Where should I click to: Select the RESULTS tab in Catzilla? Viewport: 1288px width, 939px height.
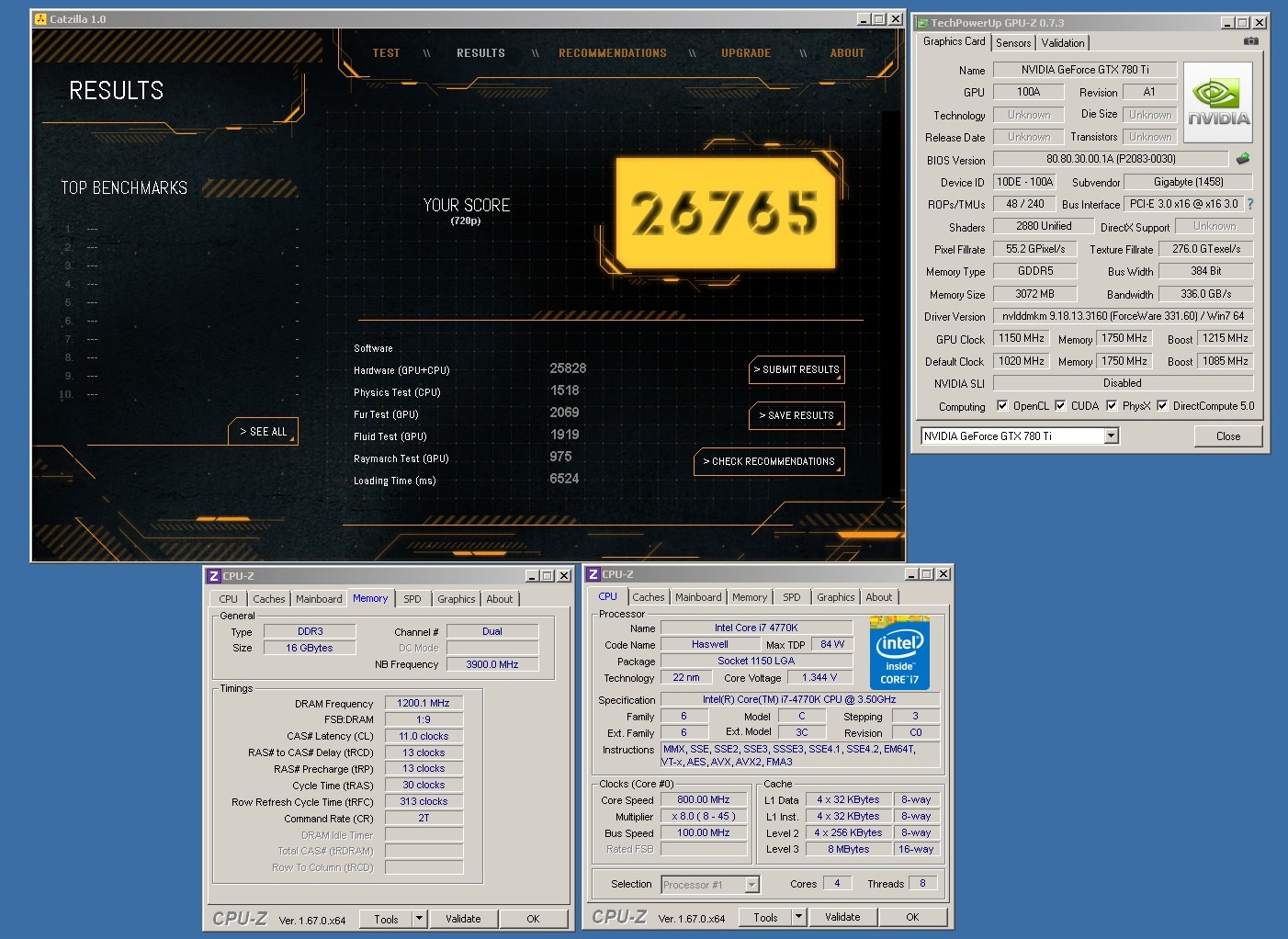click(480, 53)
